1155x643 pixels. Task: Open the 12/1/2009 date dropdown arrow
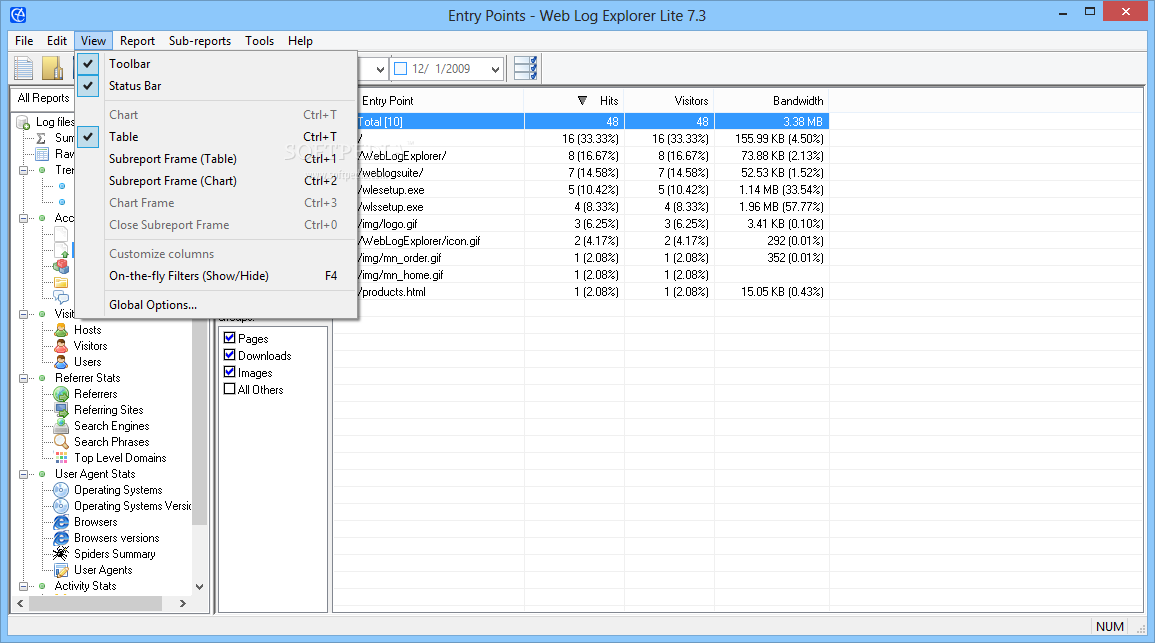(x=496, y=69)
